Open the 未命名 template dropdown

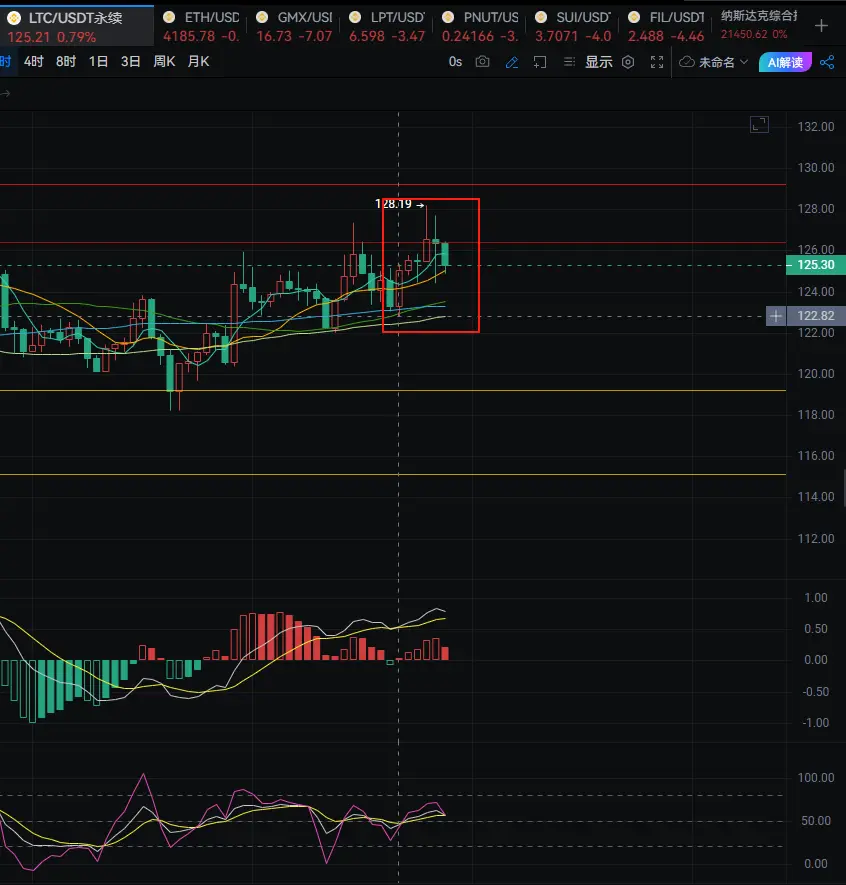coord(716,62)
